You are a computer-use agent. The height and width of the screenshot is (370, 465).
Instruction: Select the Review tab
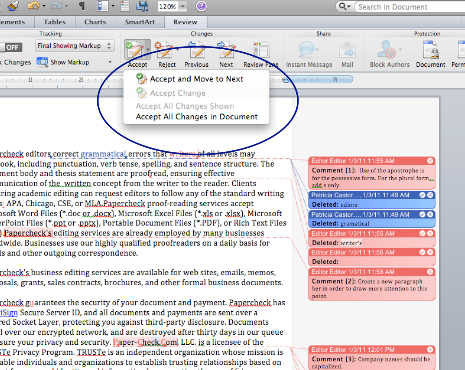tap(185, 22)
